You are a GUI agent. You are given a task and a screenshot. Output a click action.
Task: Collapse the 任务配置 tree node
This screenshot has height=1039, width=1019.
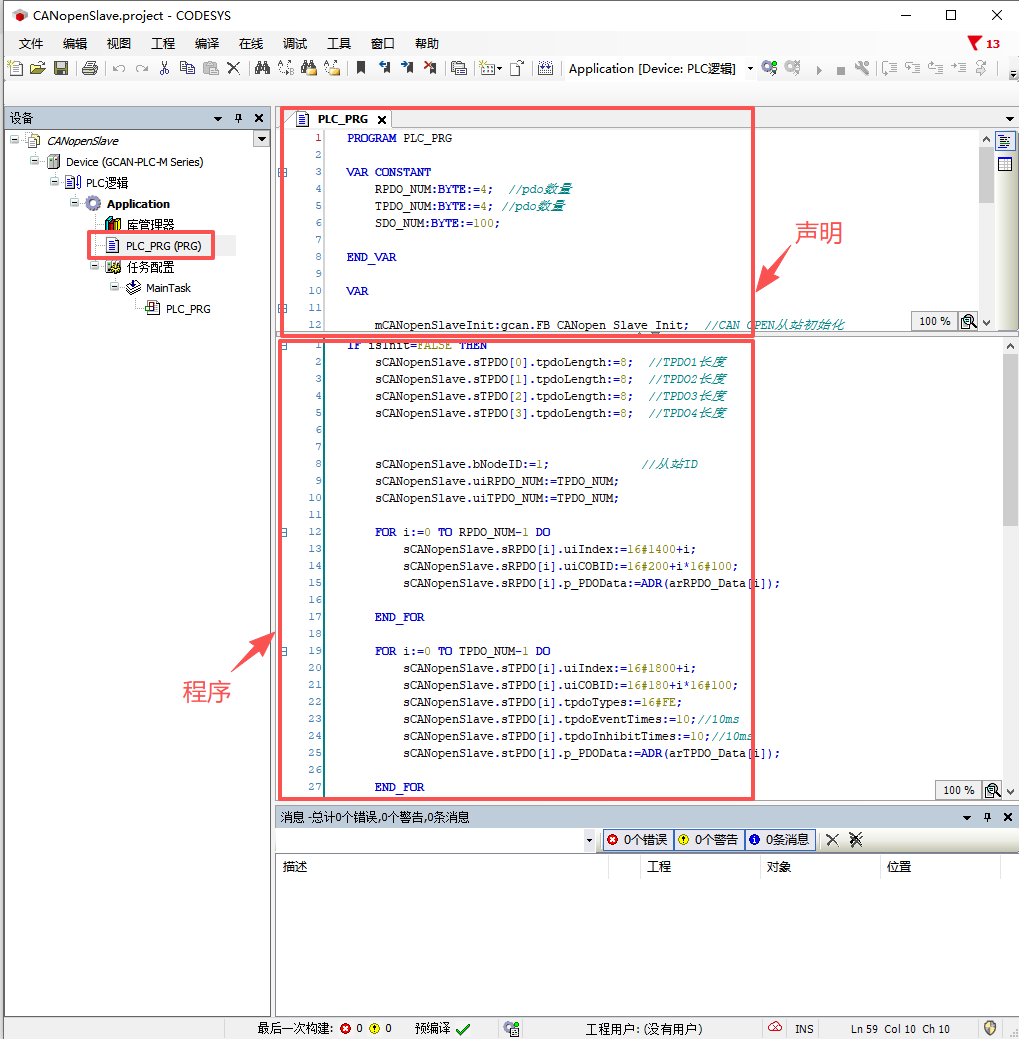pos(95,267)
